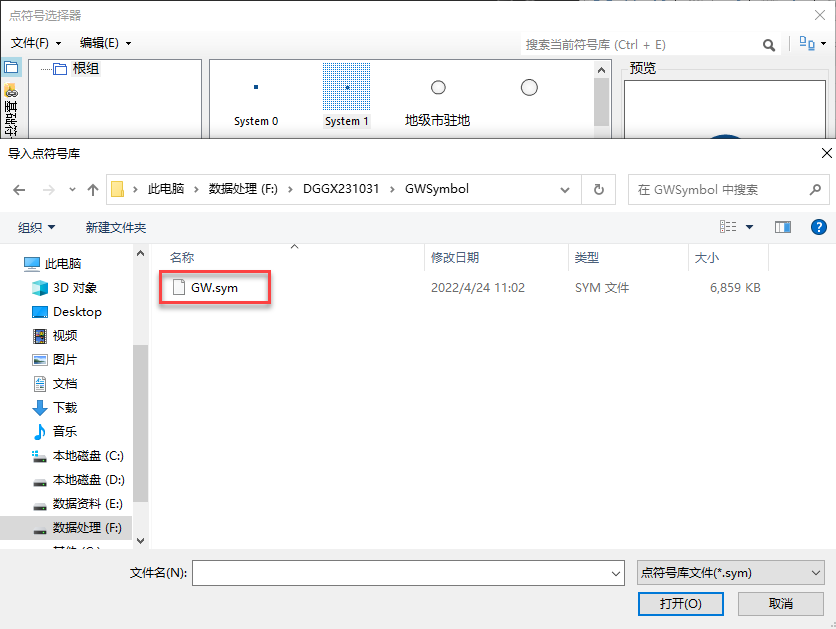Image resolution: width=836 pixels, height=629 pixels.
Task: Click the Cancel (取消) button
Action: pos(780,603)
